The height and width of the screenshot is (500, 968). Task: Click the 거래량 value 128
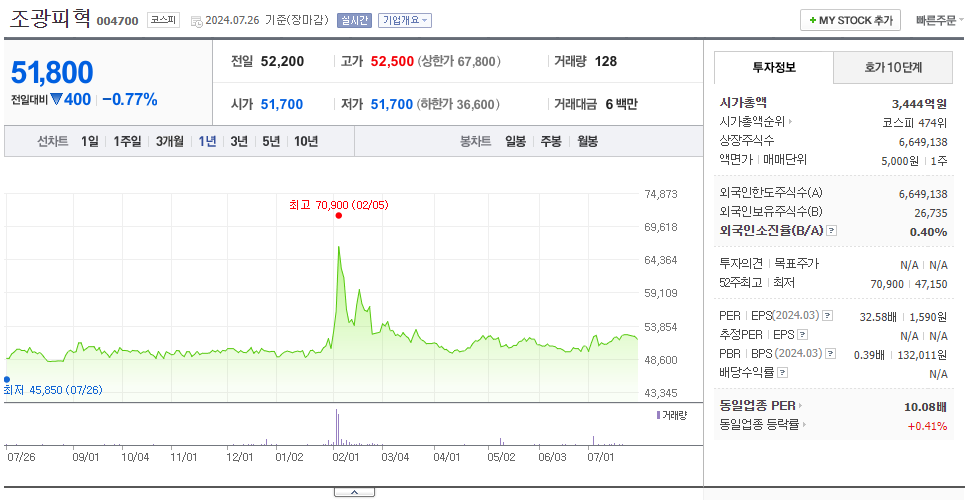[606, 62]
